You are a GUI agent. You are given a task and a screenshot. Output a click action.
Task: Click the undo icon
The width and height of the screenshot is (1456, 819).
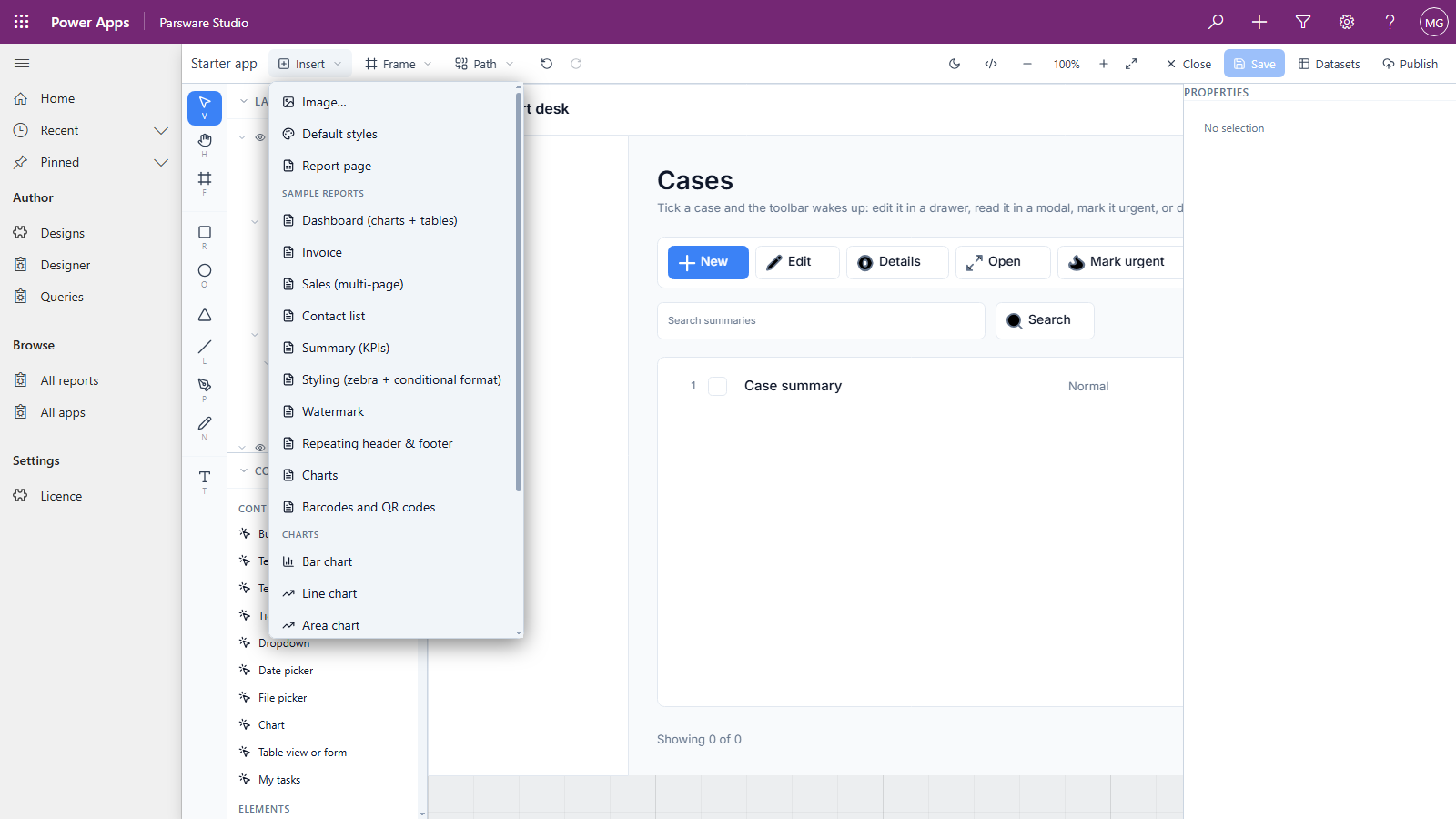coord(547,64)
